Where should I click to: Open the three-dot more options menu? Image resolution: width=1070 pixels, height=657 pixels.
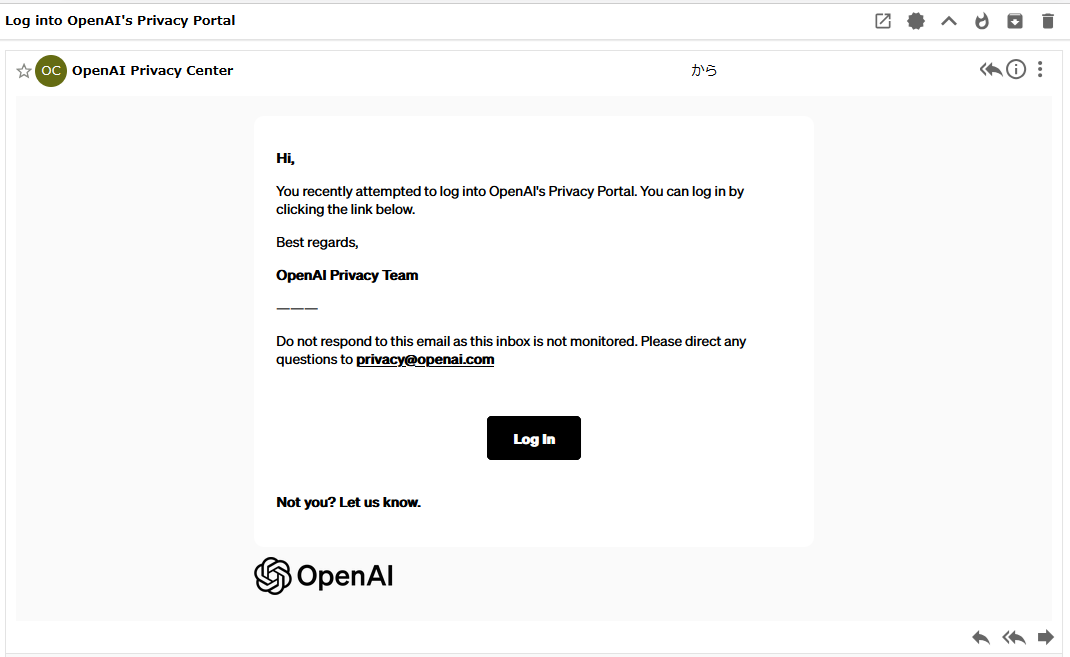pyautogui.click(x=1040, y=70)
